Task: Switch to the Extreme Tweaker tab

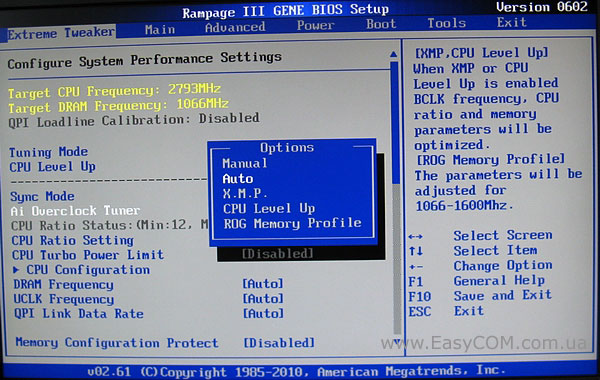Action: coord(60,33)
